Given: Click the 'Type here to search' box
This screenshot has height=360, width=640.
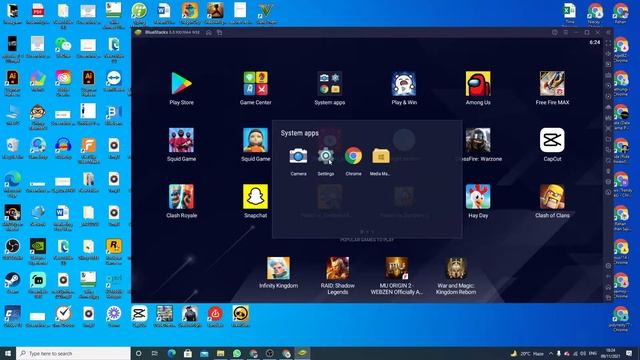Looking at the screenshot, I should tap(74, 353).
